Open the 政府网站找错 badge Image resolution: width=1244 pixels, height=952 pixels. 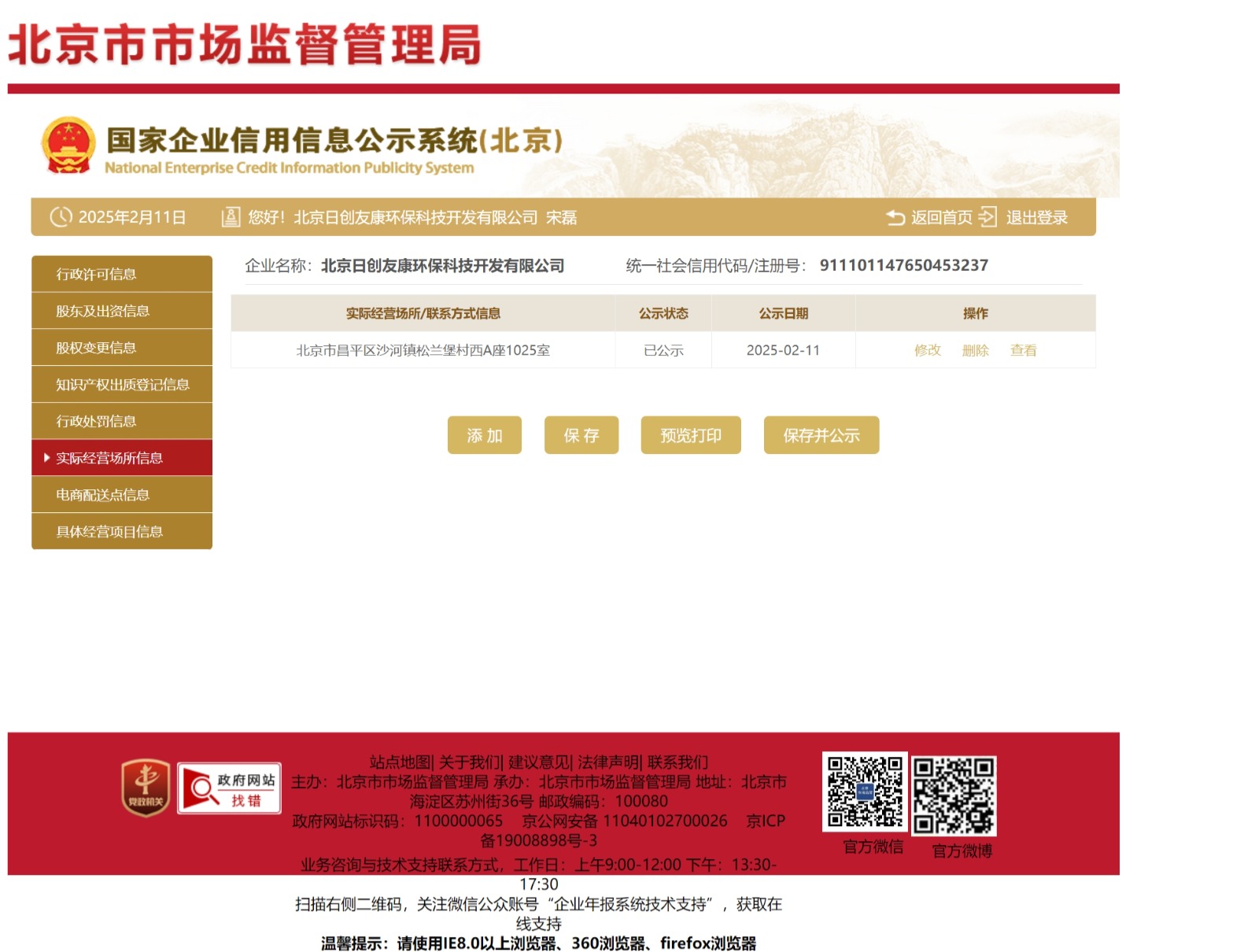(229, 788)
